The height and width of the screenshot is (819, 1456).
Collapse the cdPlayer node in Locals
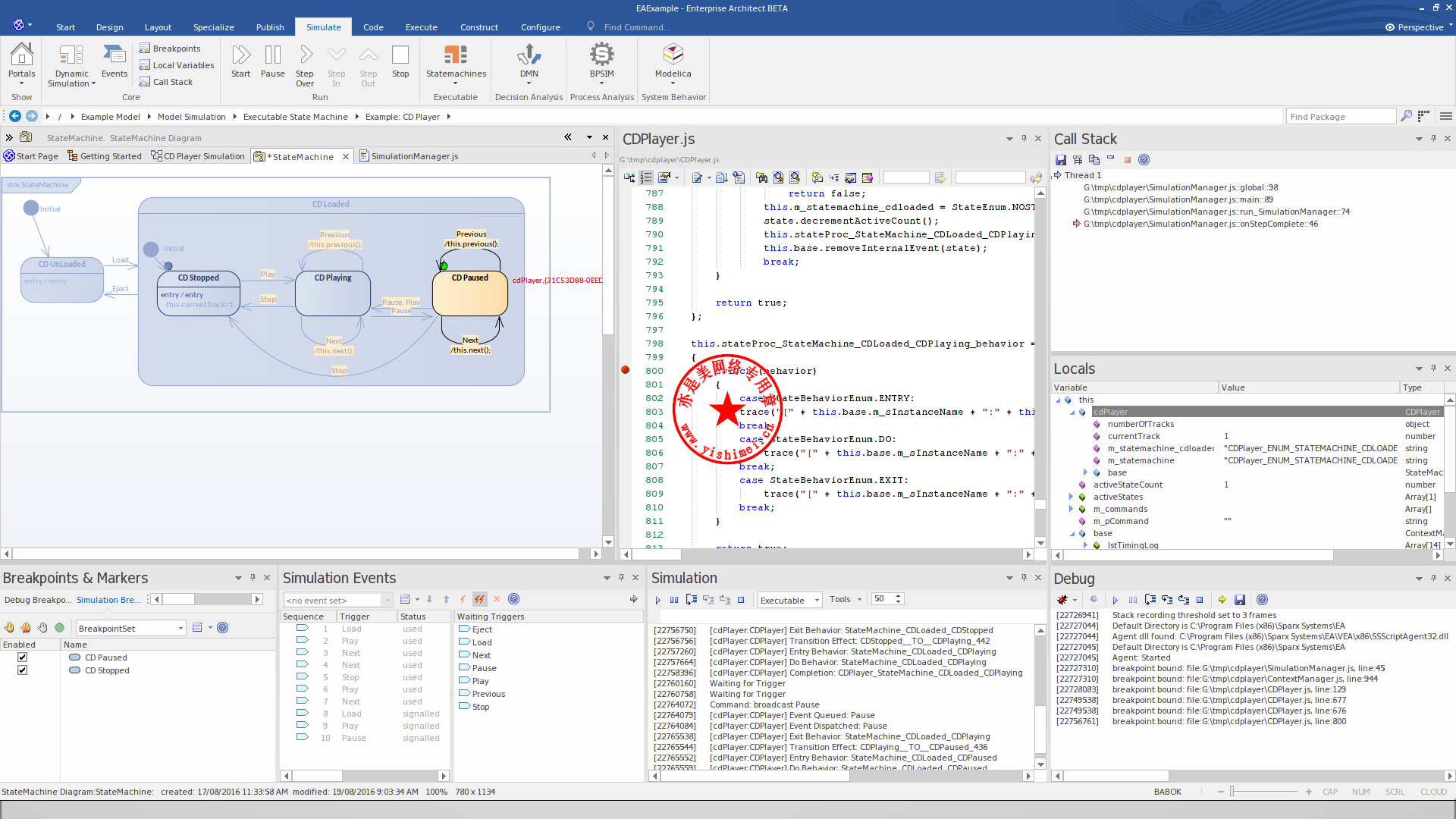pos(1072,412)
